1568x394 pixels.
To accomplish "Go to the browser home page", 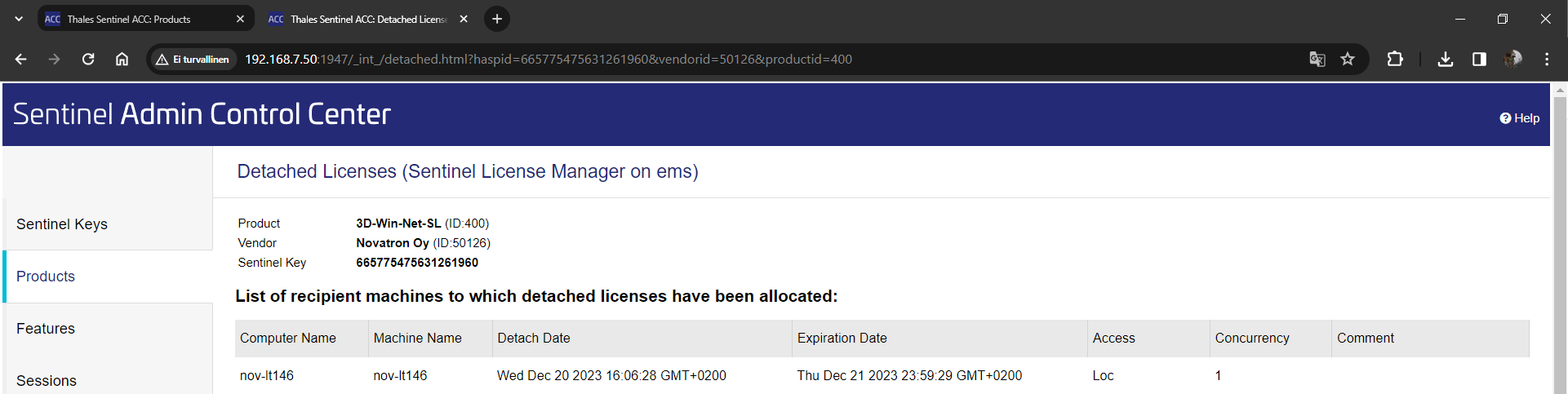I will coord(122,59).
